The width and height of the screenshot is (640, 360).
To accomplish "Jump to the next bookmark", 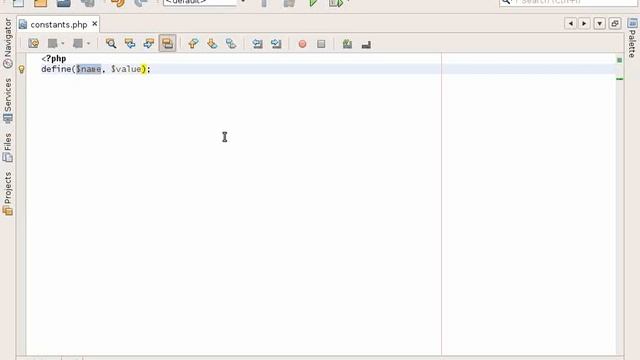I will [x=212, y=43].
